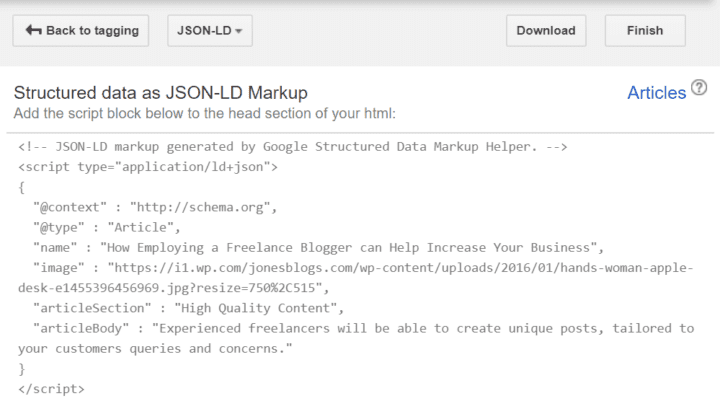This screenshot has width=720, height=414.
Task: Open the JSON-LD format dropdown
Action: pos(209,31)
